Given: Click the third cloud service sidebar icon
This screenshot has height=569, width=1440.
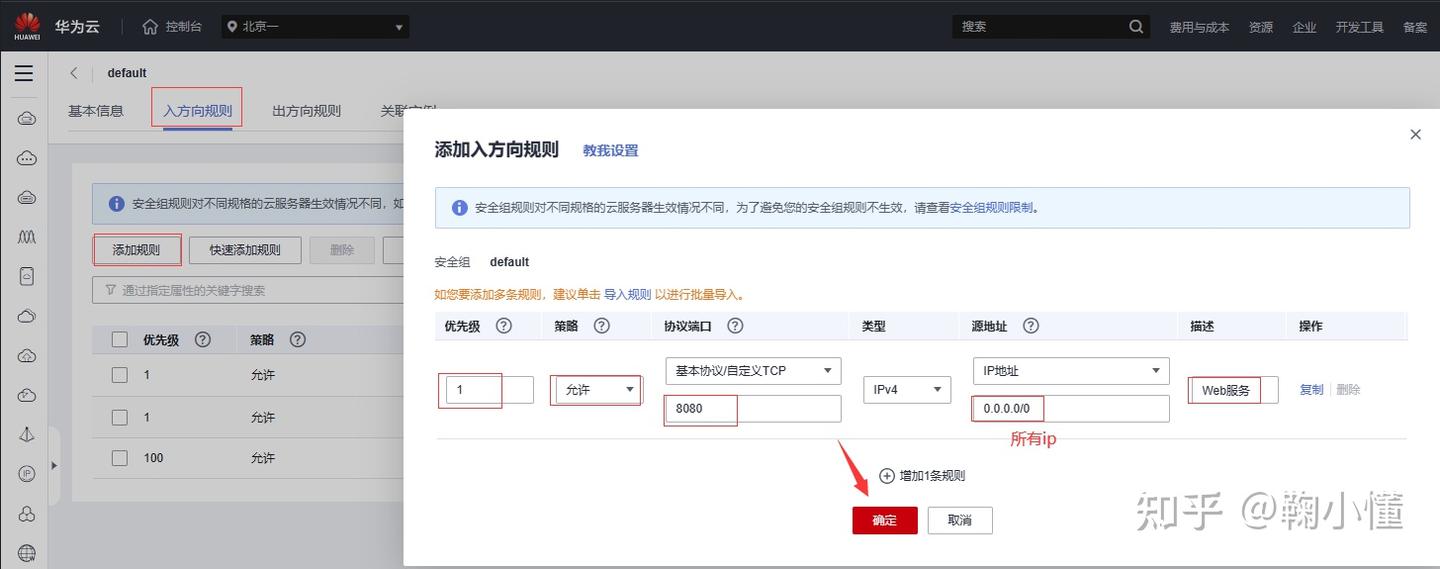Looking at the screenshot, I should (x=27, y=197).
